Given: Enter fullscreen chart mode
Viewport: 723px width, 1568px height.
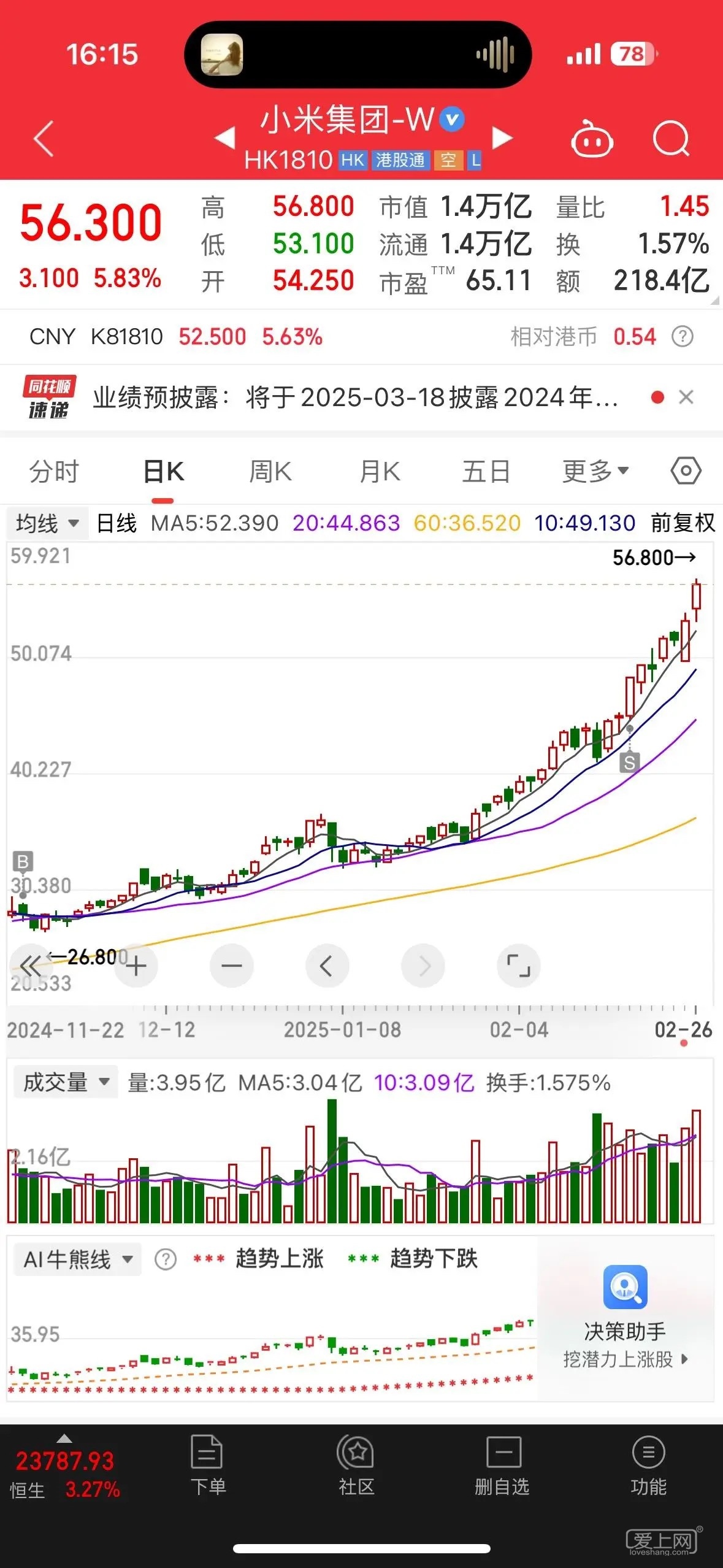Looking at the screenshot, I should tap(518, 966).
